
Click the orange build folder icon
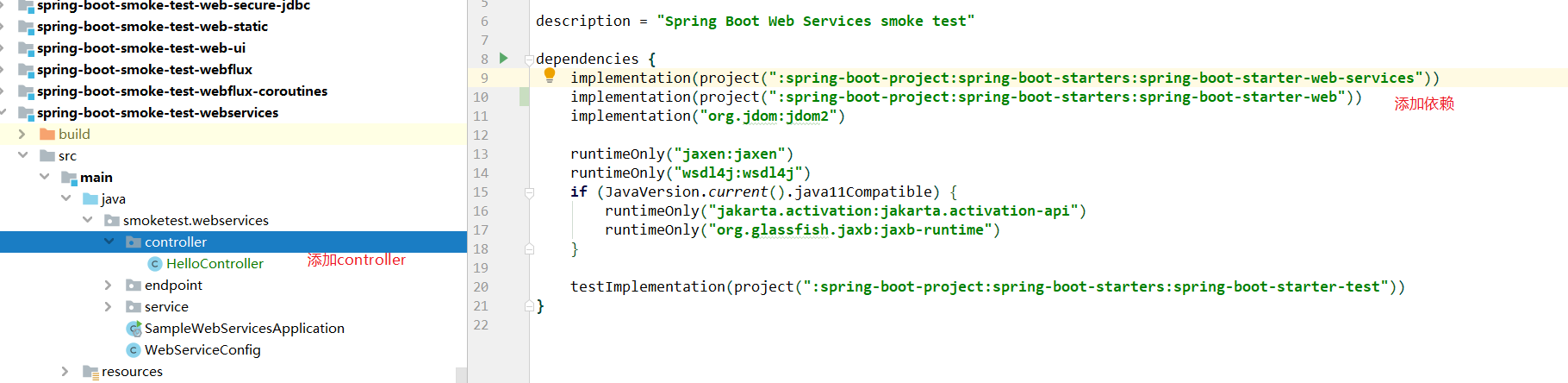pos(47,134)
